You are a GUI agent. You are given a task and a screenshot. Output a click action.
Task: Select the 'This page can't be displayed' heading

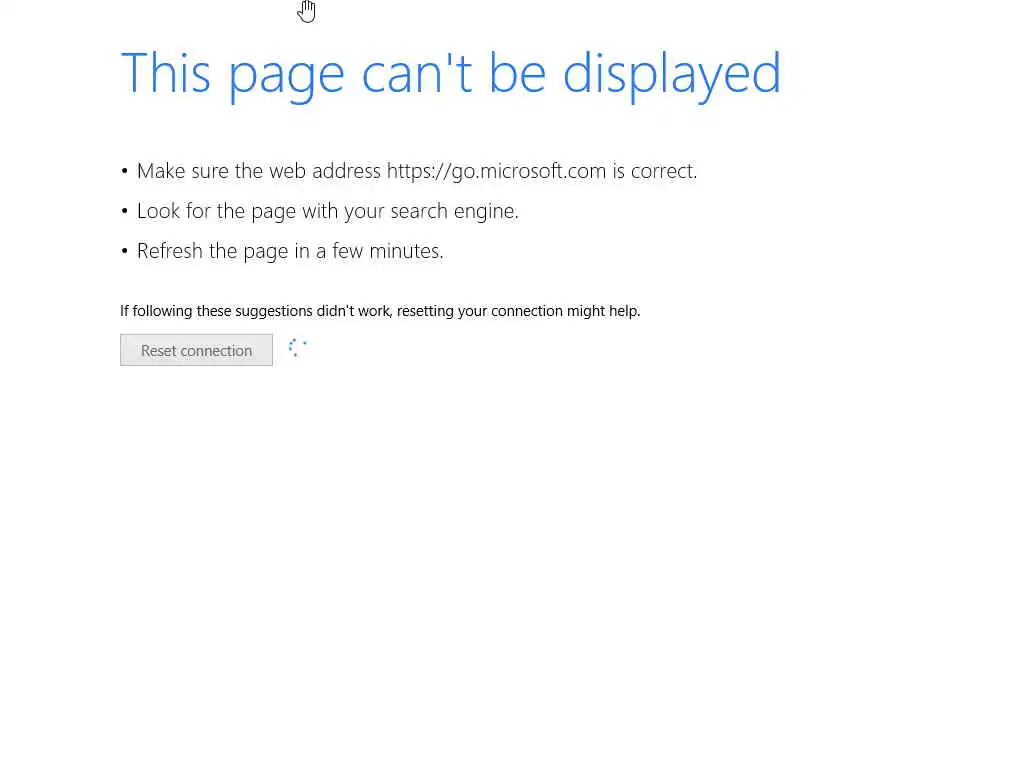coord(451,75)
